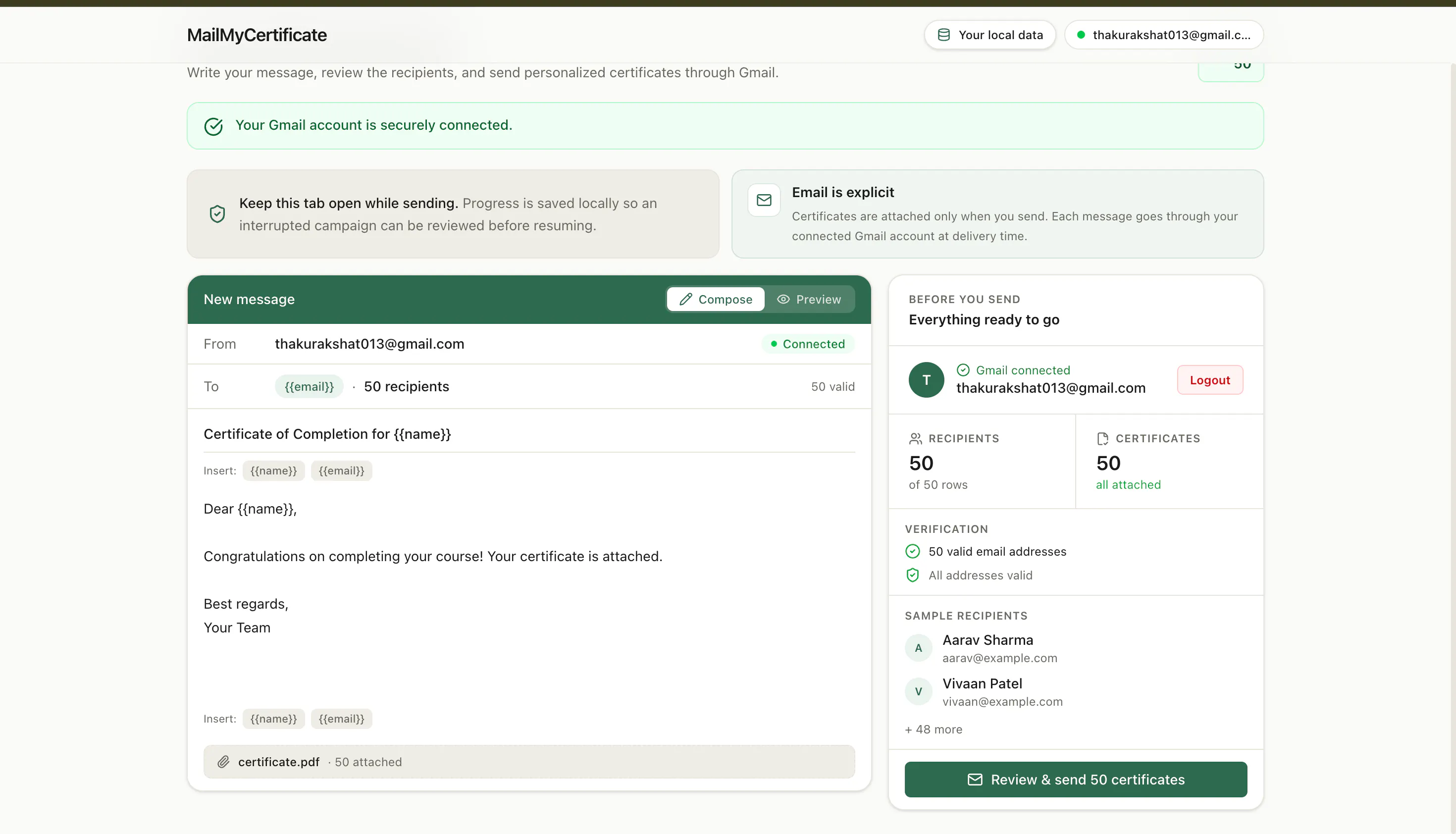Click into the message body at Congratulations line
1456x834 pixels.
pyautogui.click(x=433, y=556)
